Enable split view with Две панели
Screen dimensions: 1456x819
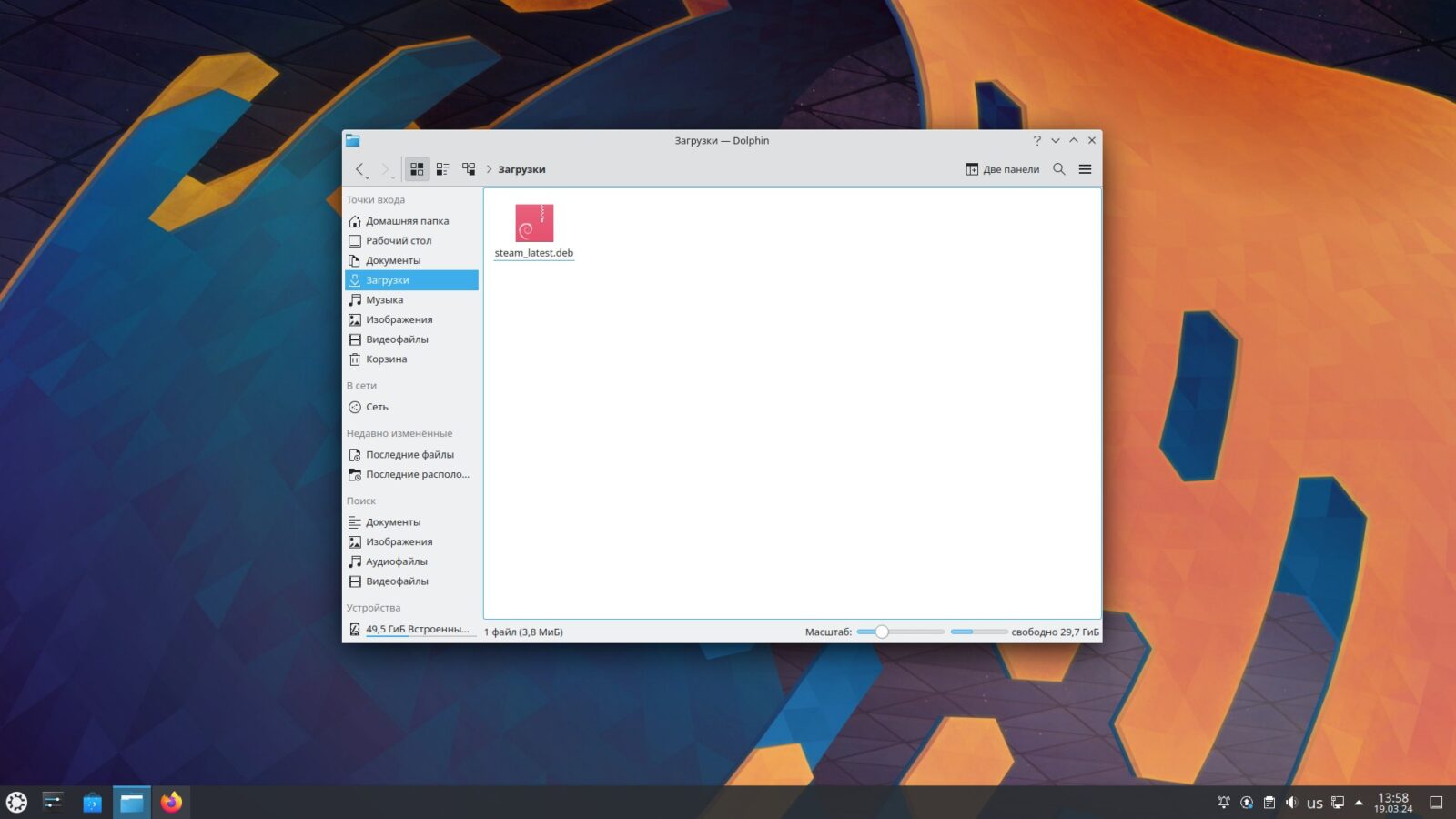1001,169
